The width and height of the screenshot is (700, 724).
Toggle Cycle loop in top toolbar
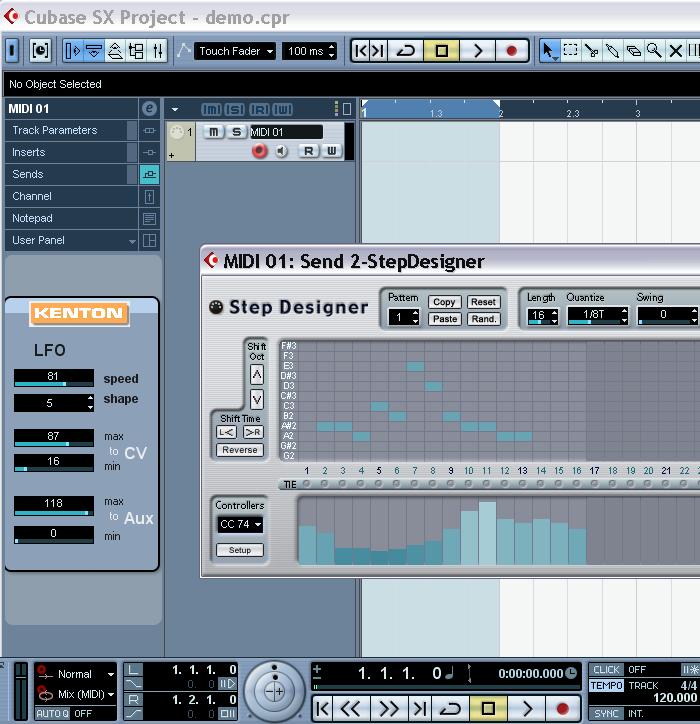(x=405, y=50)
